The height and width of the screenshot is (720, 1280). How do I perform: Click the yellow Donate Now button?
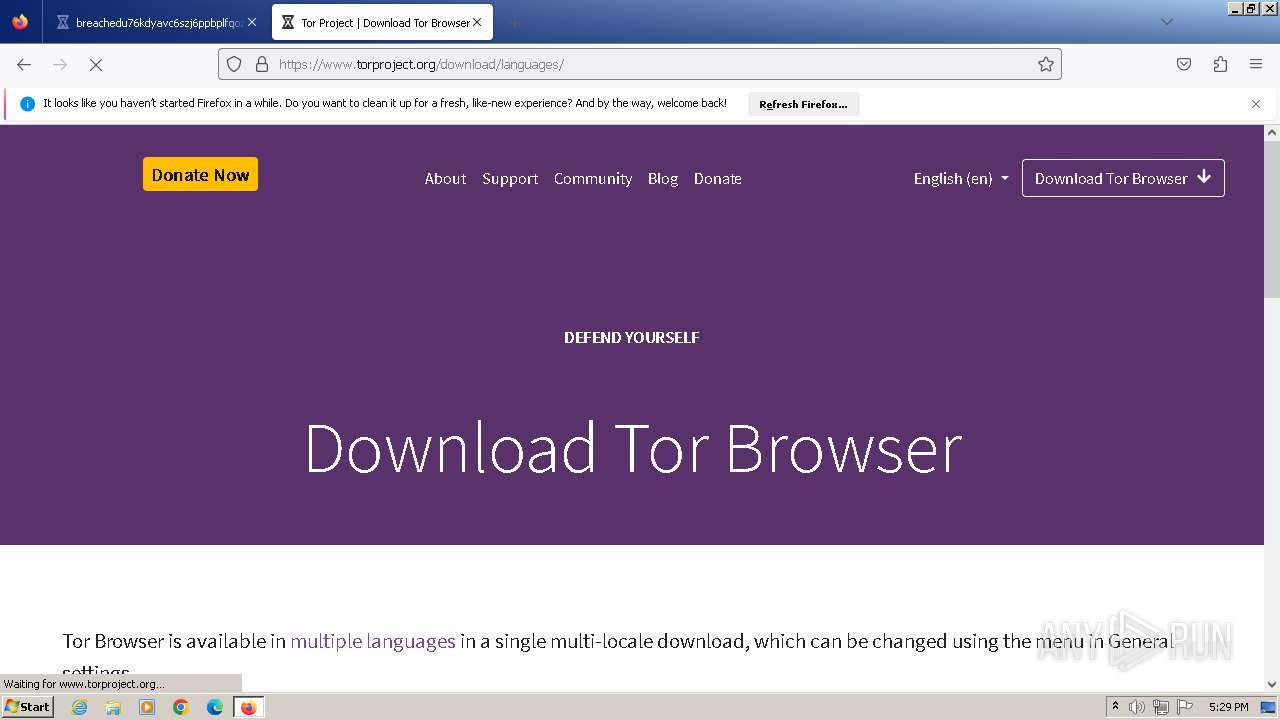pyautogui.click(x=200, y=174)
